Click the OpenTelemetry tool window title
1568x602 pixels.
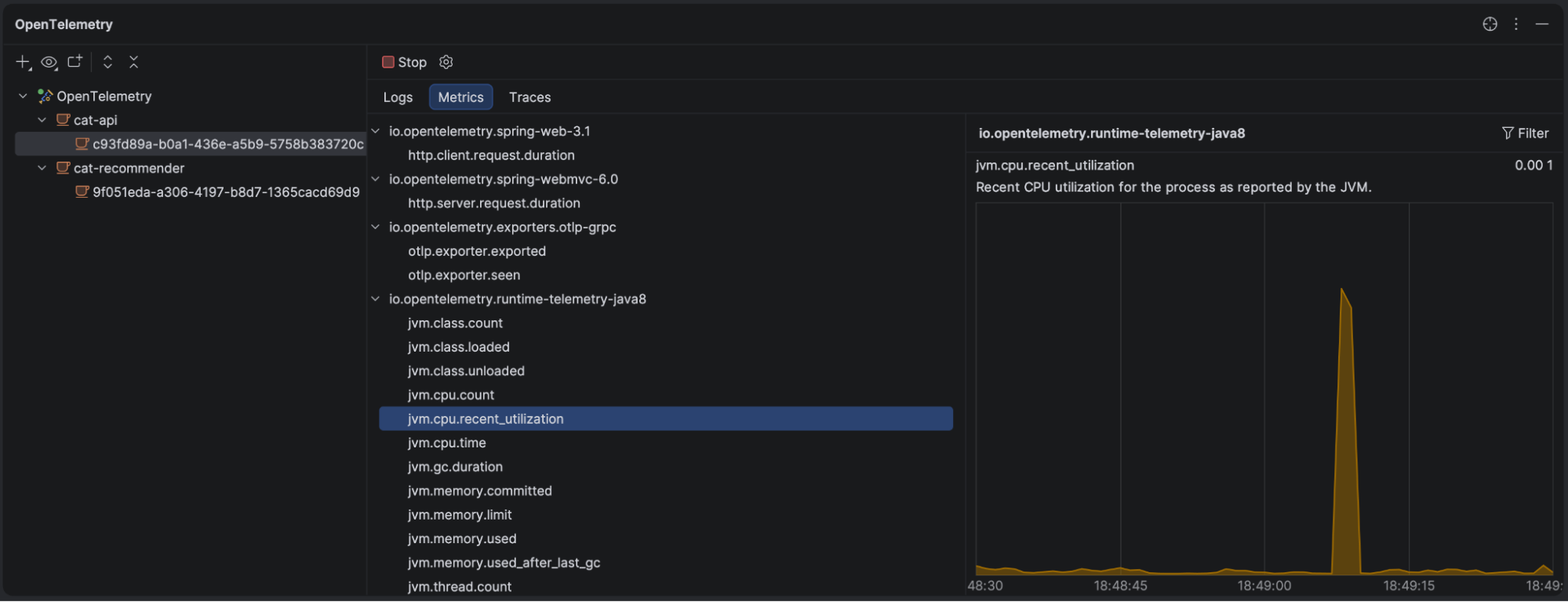(x=64, y=24)
